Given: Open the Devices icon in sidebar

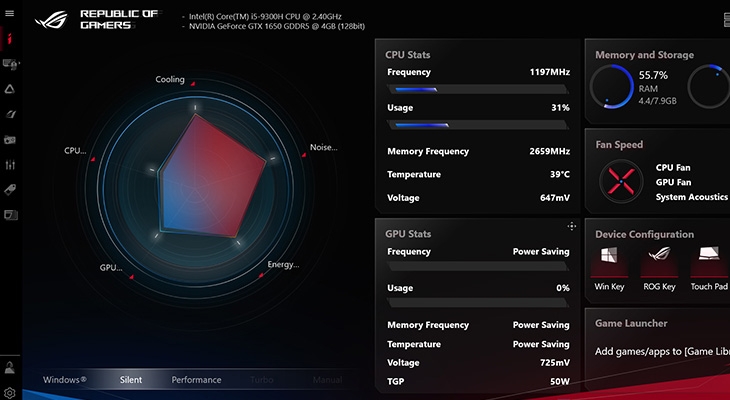Looking at the screenshot, I should [10, 64].
